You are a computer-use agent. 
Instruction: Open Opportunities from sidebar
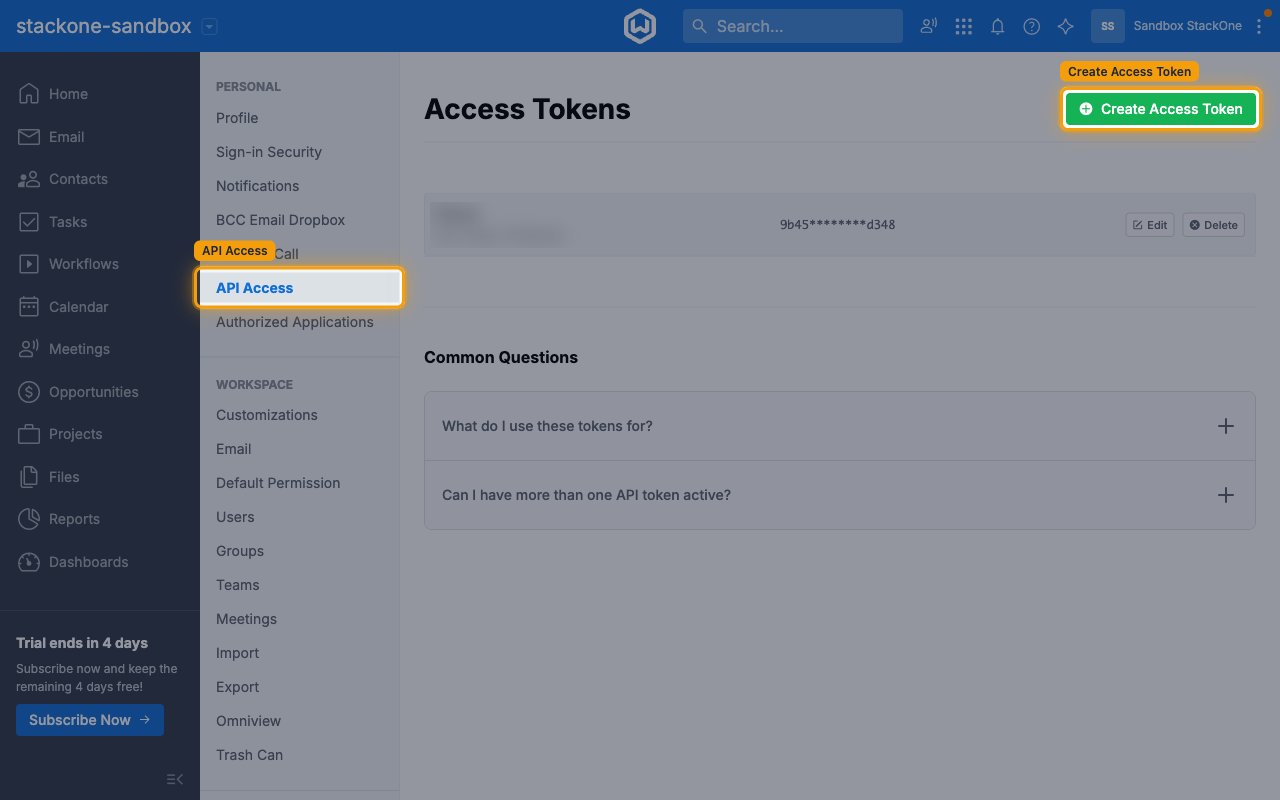click(79, 392)
